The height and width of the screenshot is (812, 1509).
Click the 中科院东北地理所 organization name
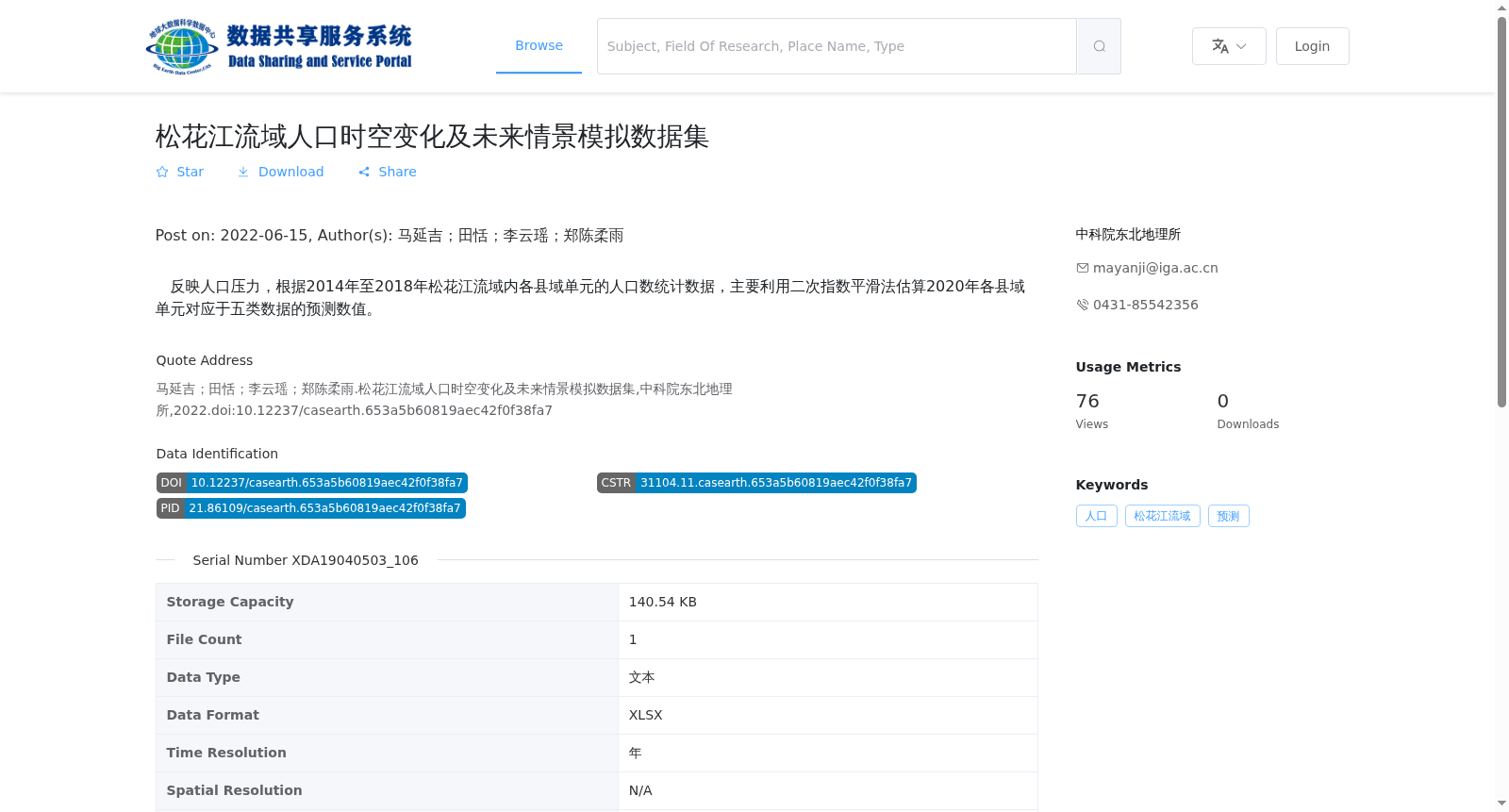pos(1128,234)
